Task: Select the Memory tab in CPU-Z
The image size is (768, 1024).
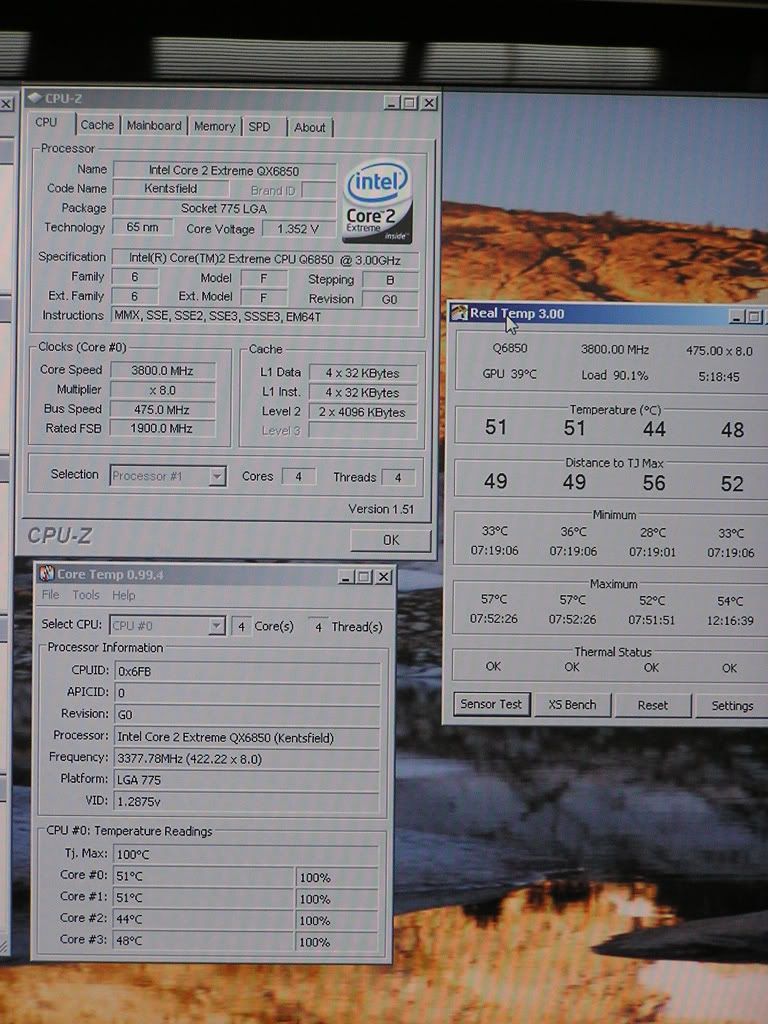Action: 214,127
